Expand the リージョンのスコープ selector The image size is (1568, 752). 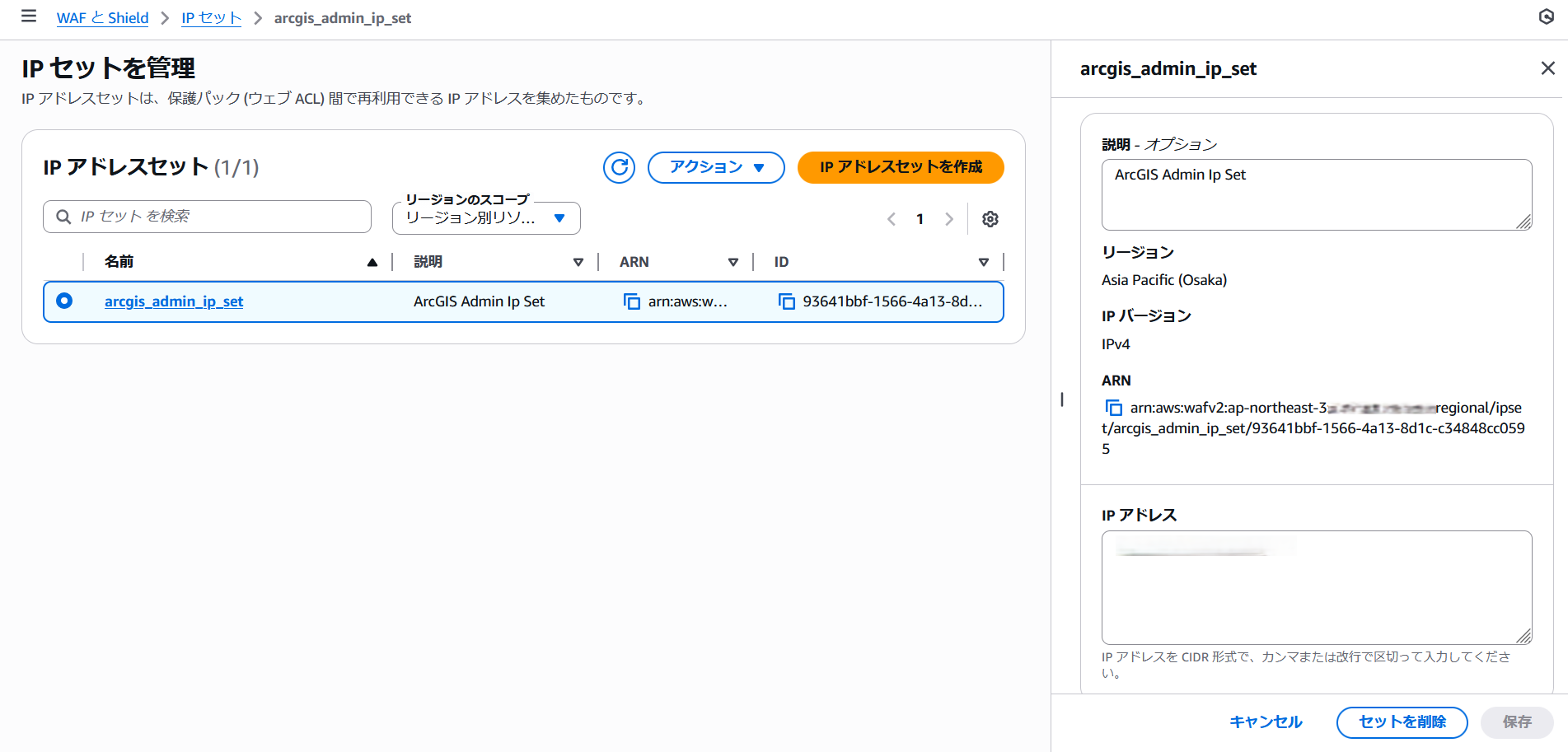[486, 218]
